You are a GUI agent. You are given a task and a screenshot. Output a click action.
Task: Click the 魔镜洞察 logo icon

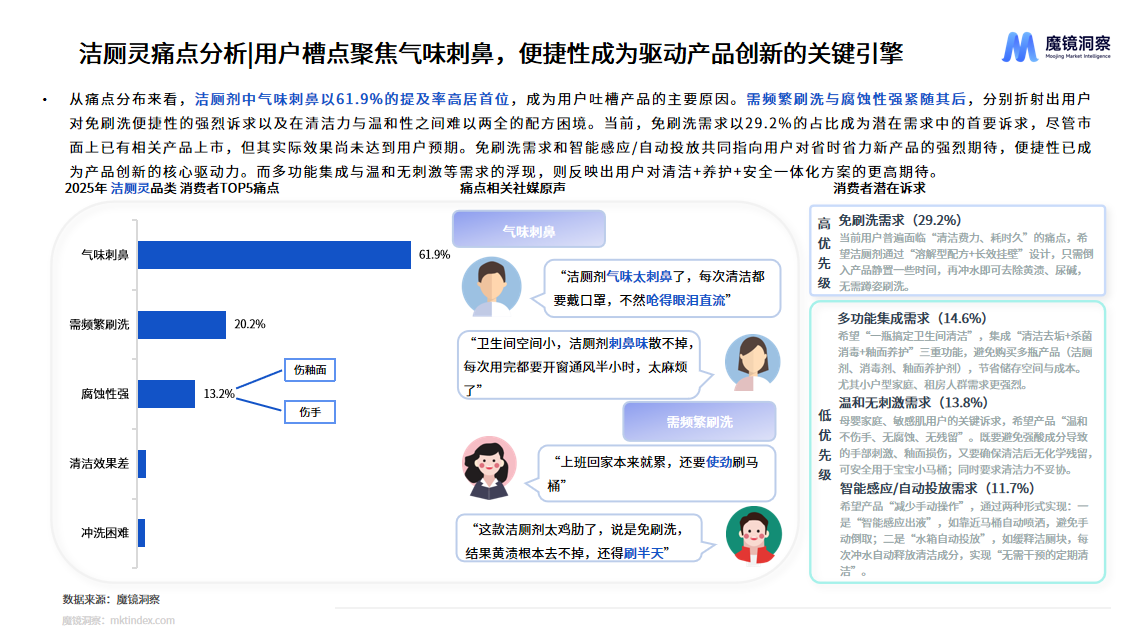1020,49
